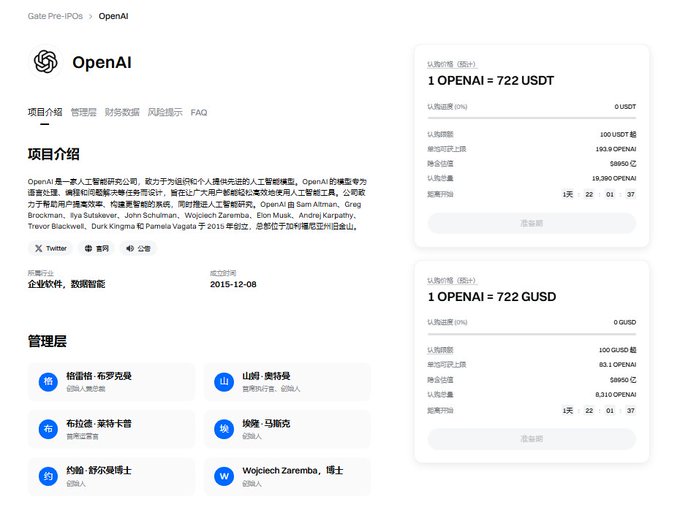This screenshot has width=680, height=510.
Task: Click the 8,310 OPENAI total value
Action: pyautogui.click(x=616, y=395)
